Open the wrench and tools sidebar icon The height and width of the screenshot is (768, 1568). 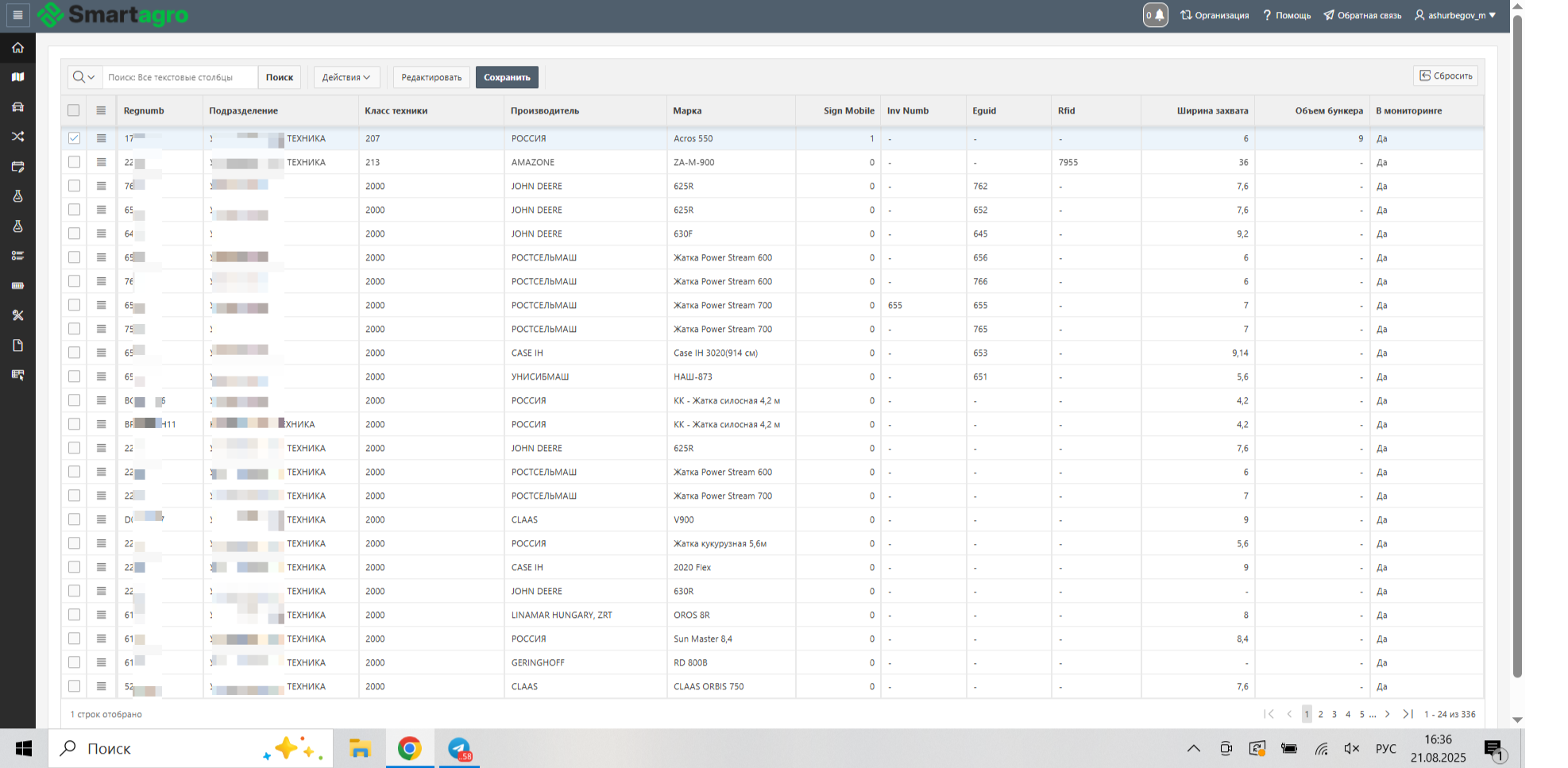[x=17, y=315]
